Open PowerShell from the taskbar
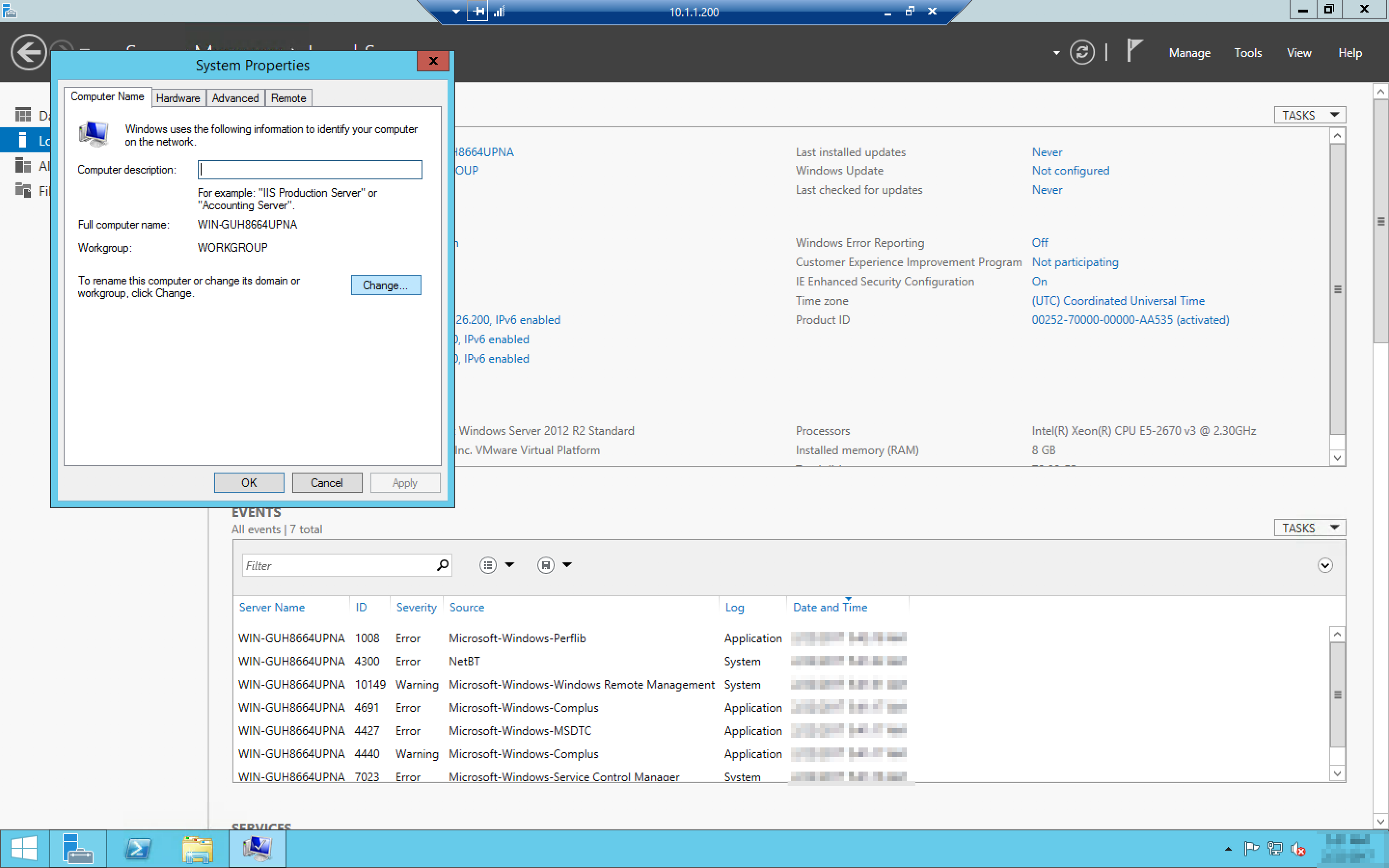This screenshot has width=1389, height=868. pos(138,849)
